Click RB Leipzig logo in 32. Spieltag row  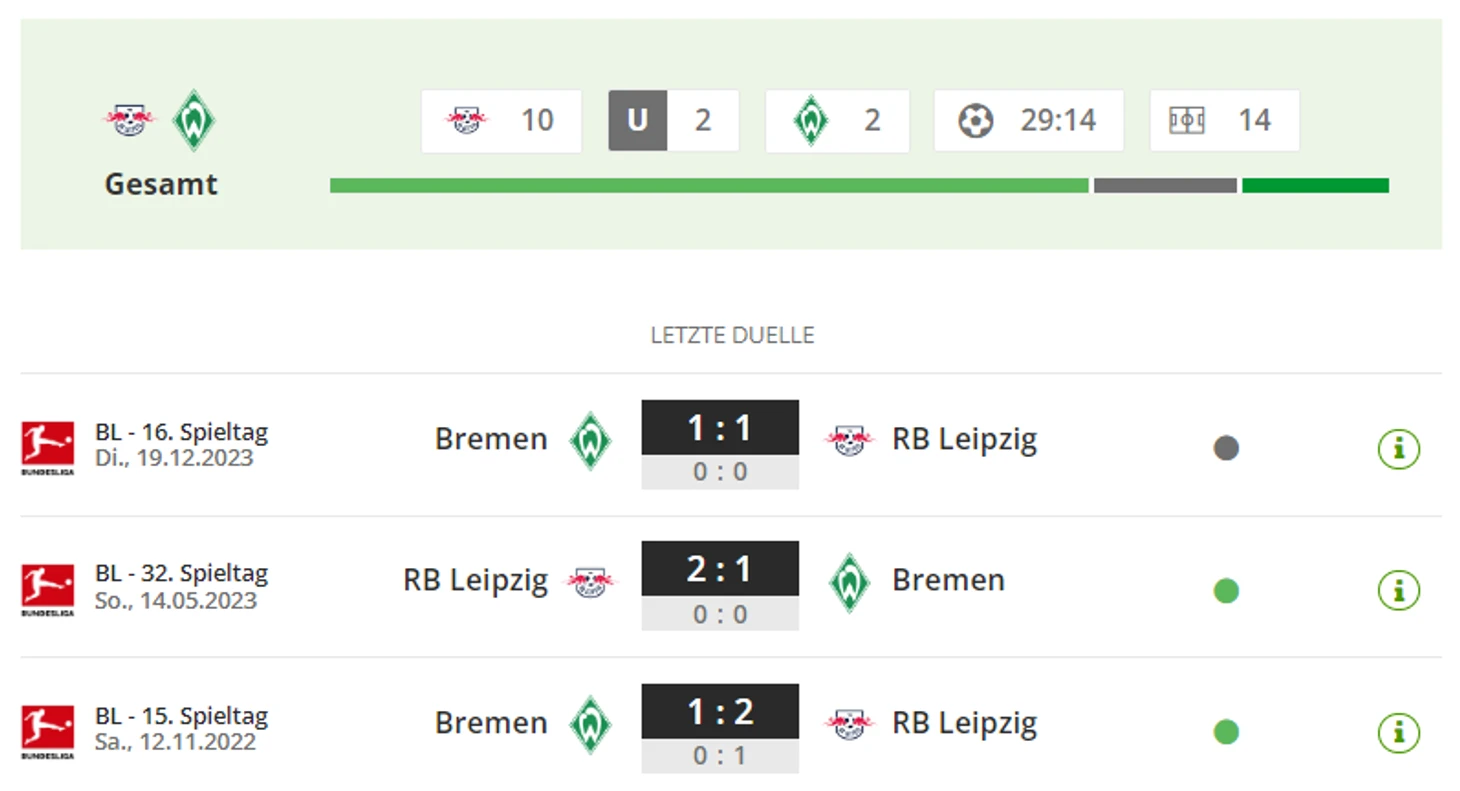[x=590, y=581]
